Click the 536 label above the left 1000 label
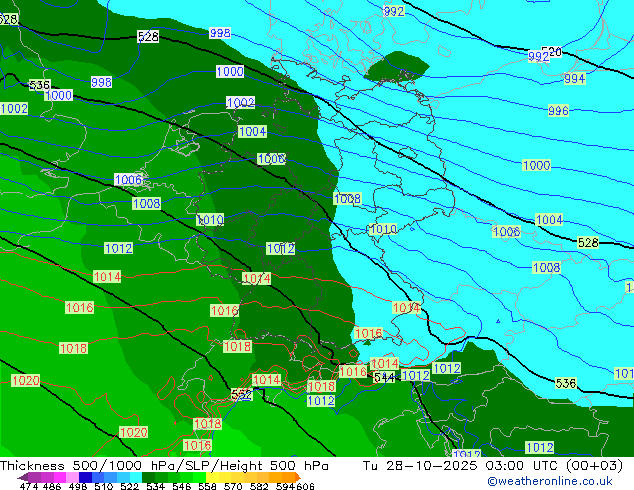634x490 pixels. [x=40, y=85]
